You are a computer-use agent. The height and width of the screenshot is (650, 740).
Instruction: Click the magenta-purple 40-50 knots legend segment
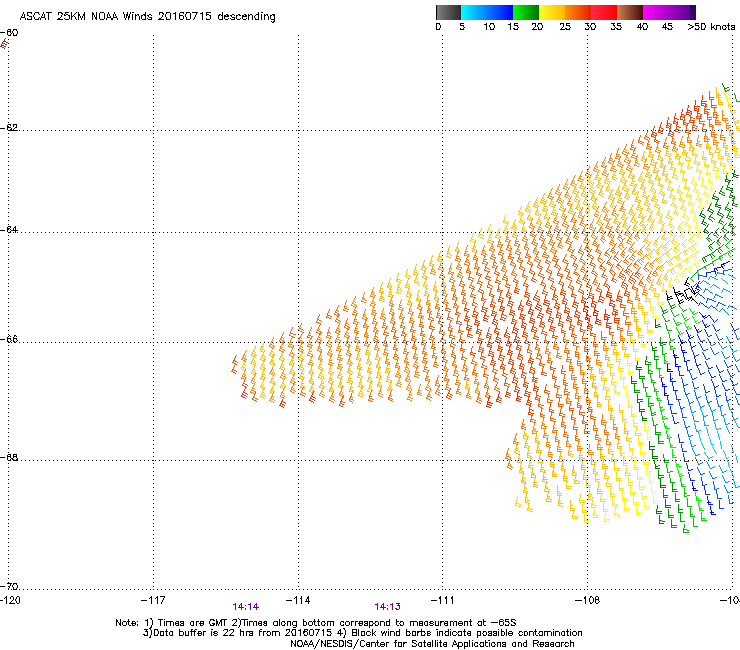point(669,12)
